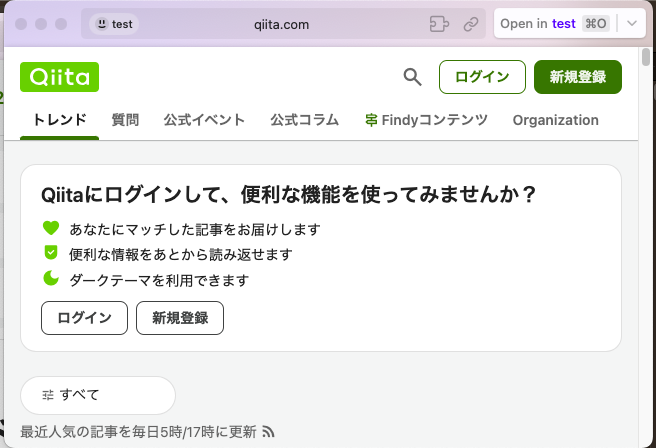Open the すべて filter dropdown
Viewport: 656px width, 448px height.
pos(98,395)
